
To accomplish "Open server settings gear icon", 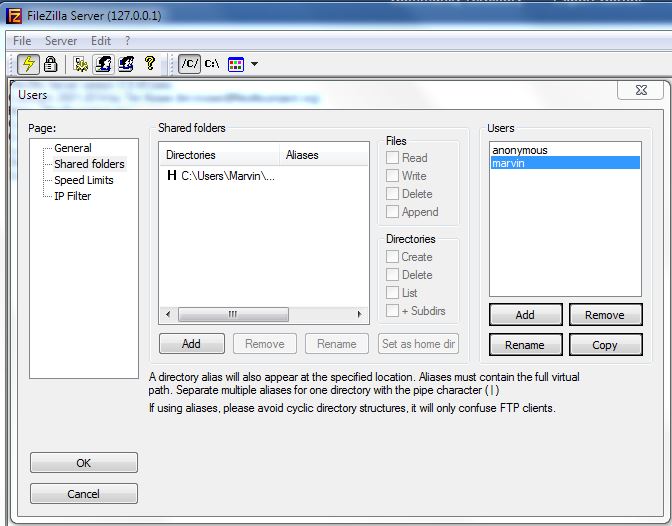I will (81, 64).
